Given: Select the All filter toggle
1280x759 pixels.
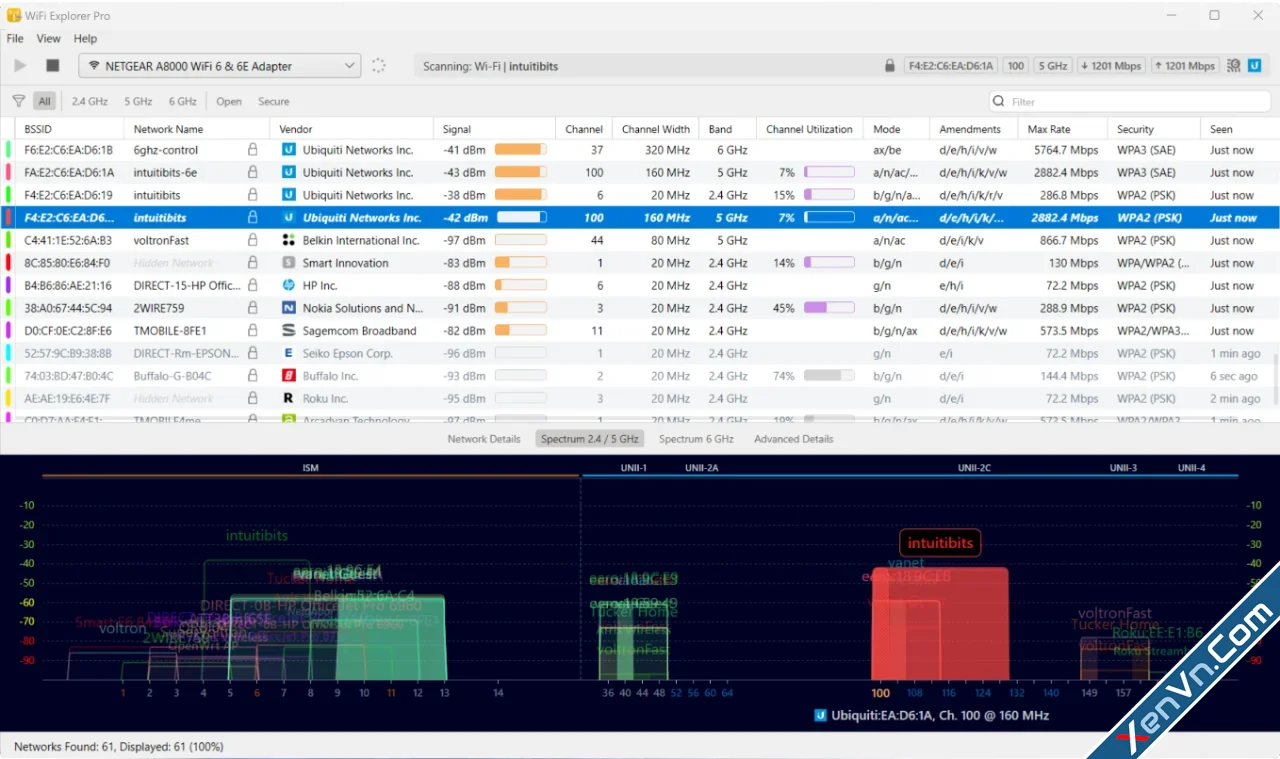Looking at the screenshot, I should tap(44, 101).
